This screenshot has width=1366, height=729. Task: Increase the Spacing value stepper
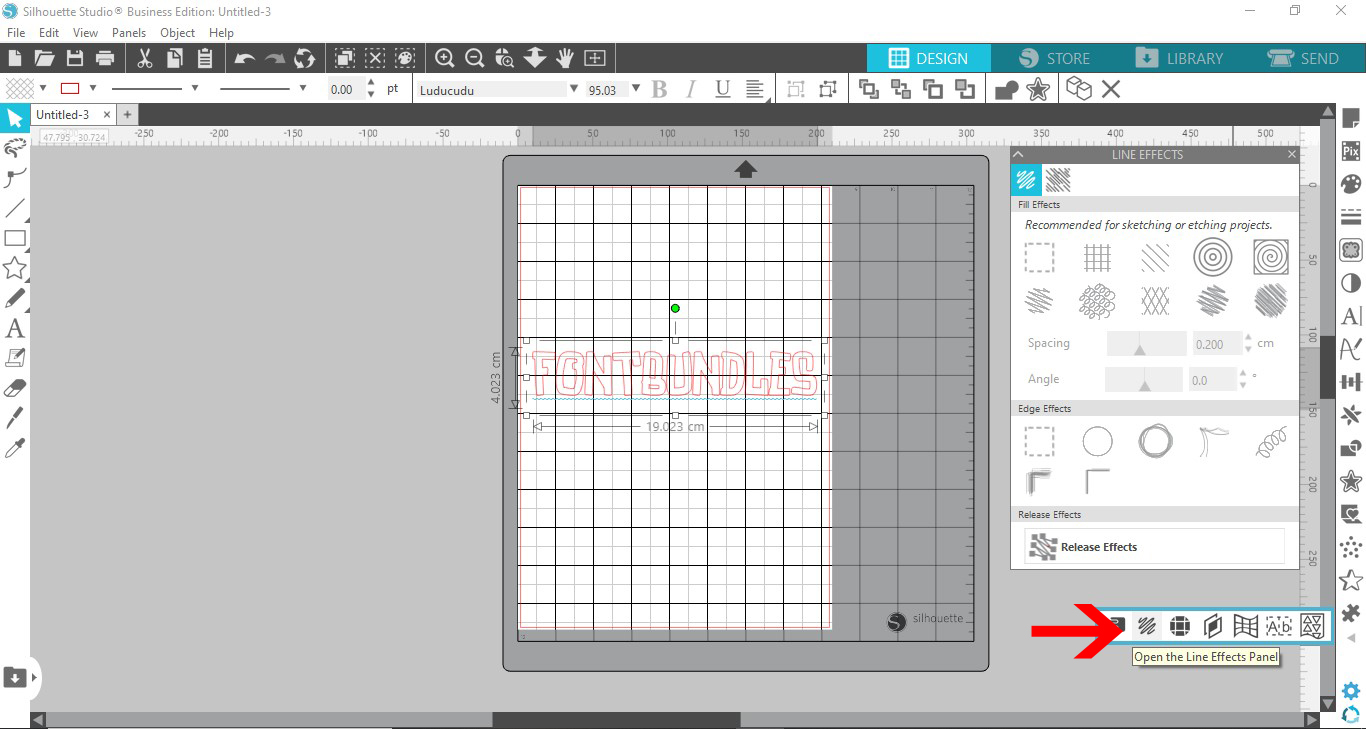click(1248, 338)
